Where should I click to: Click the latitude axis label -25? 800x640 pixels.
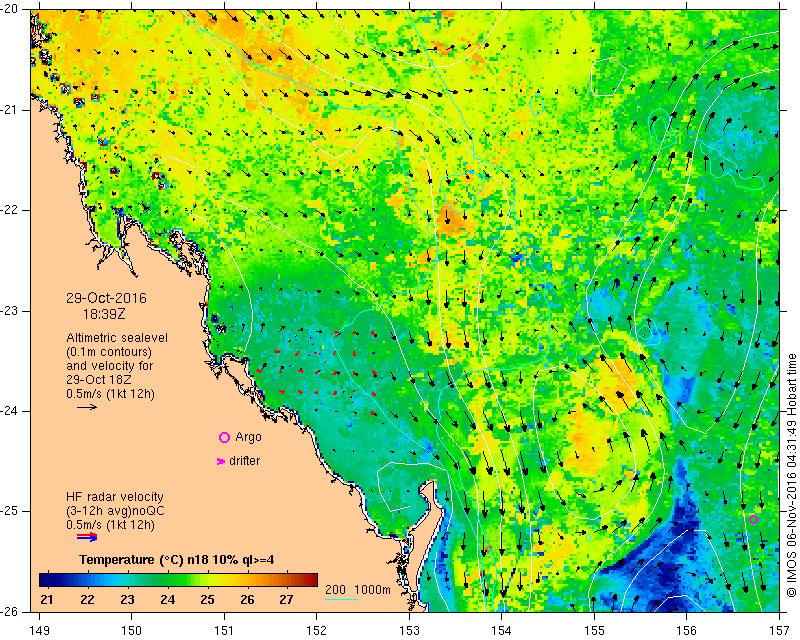(x=11, y=511)
